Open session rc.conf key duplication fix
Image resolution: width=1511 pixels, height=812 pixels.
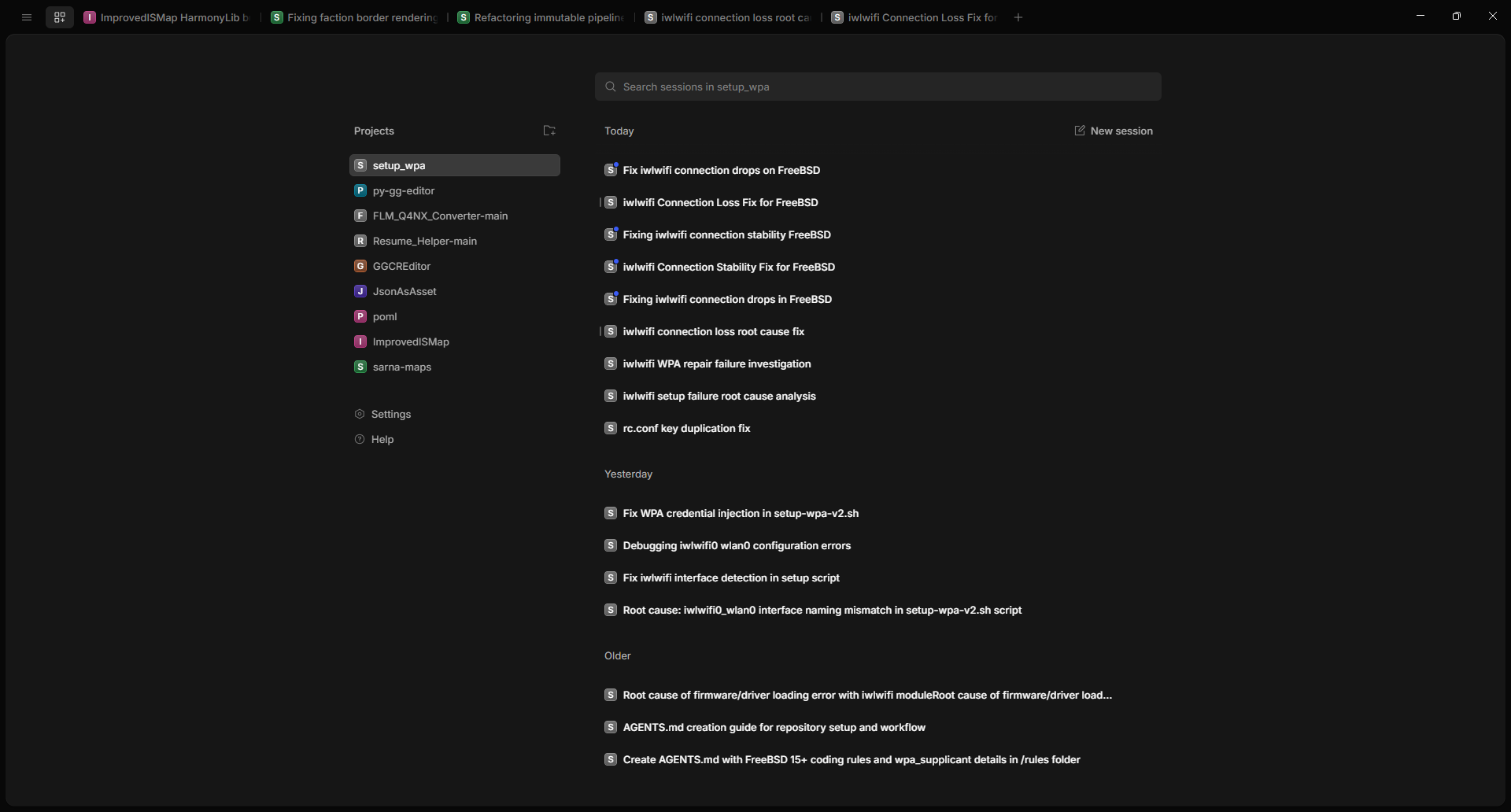click(x=878, y=428)
